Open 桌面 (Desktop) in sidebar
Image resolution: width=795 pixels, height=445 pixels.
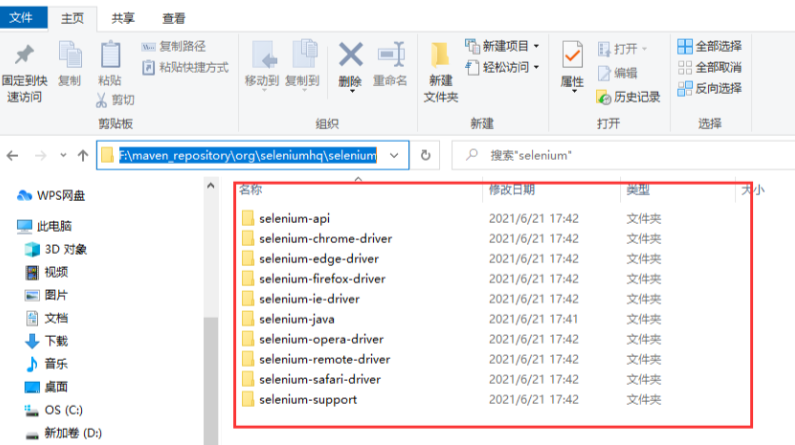(47, 387)
